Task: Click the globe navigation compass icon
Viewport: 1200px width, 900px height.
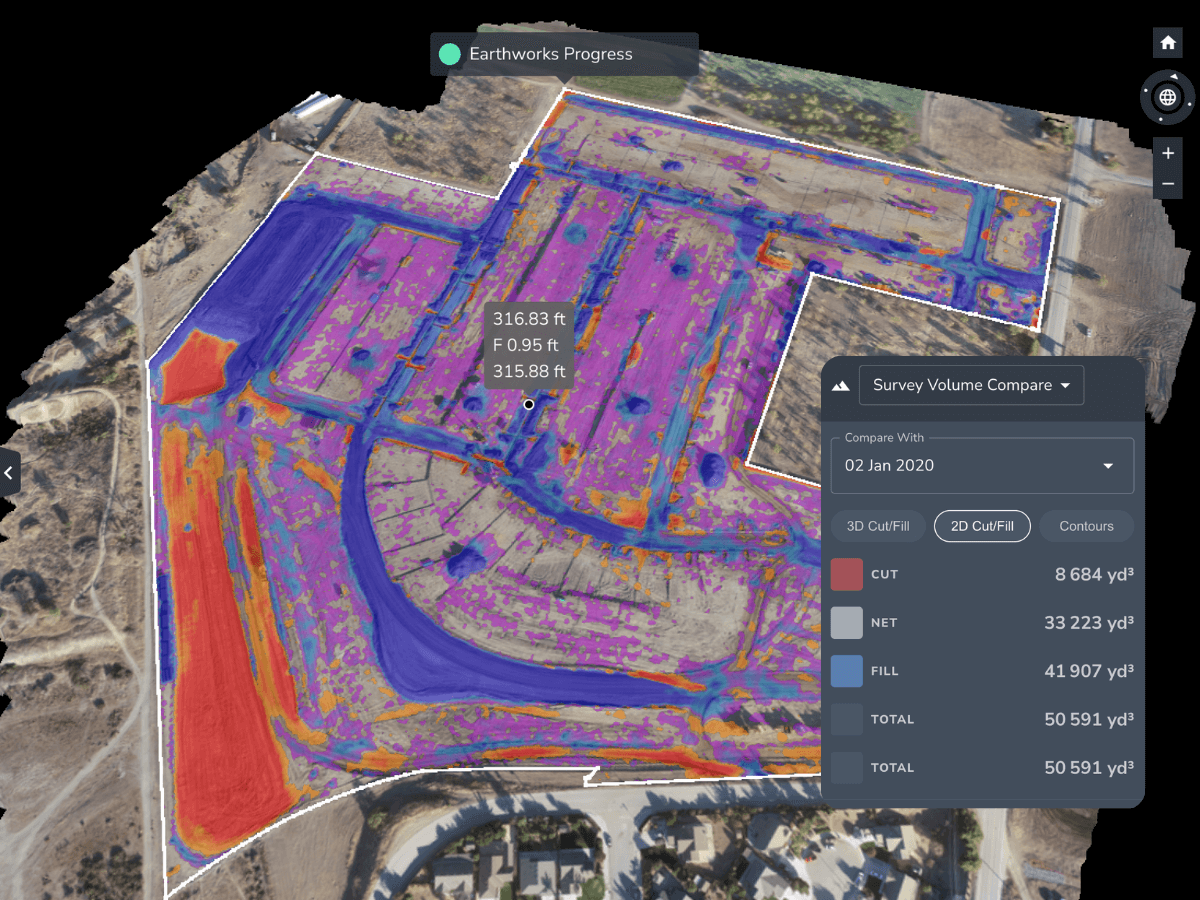Action: click(1167, 97)
